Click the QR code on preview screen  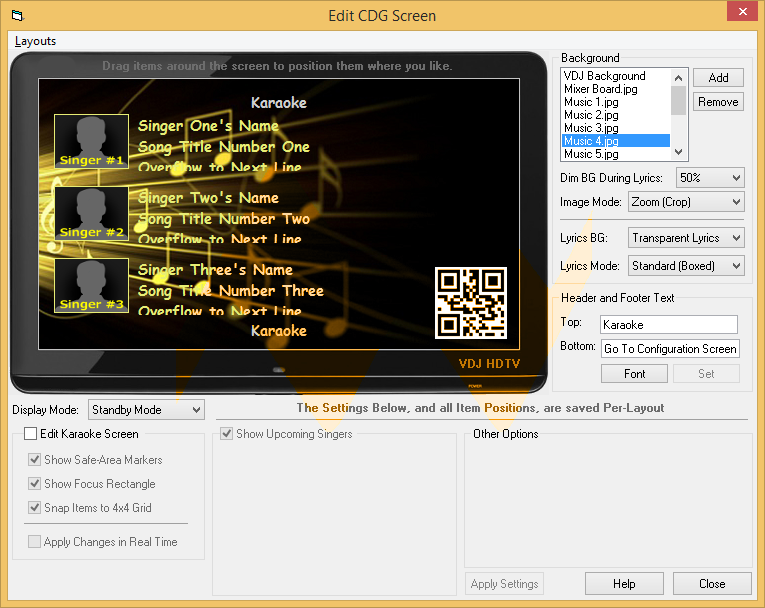[x=471, y=303]
